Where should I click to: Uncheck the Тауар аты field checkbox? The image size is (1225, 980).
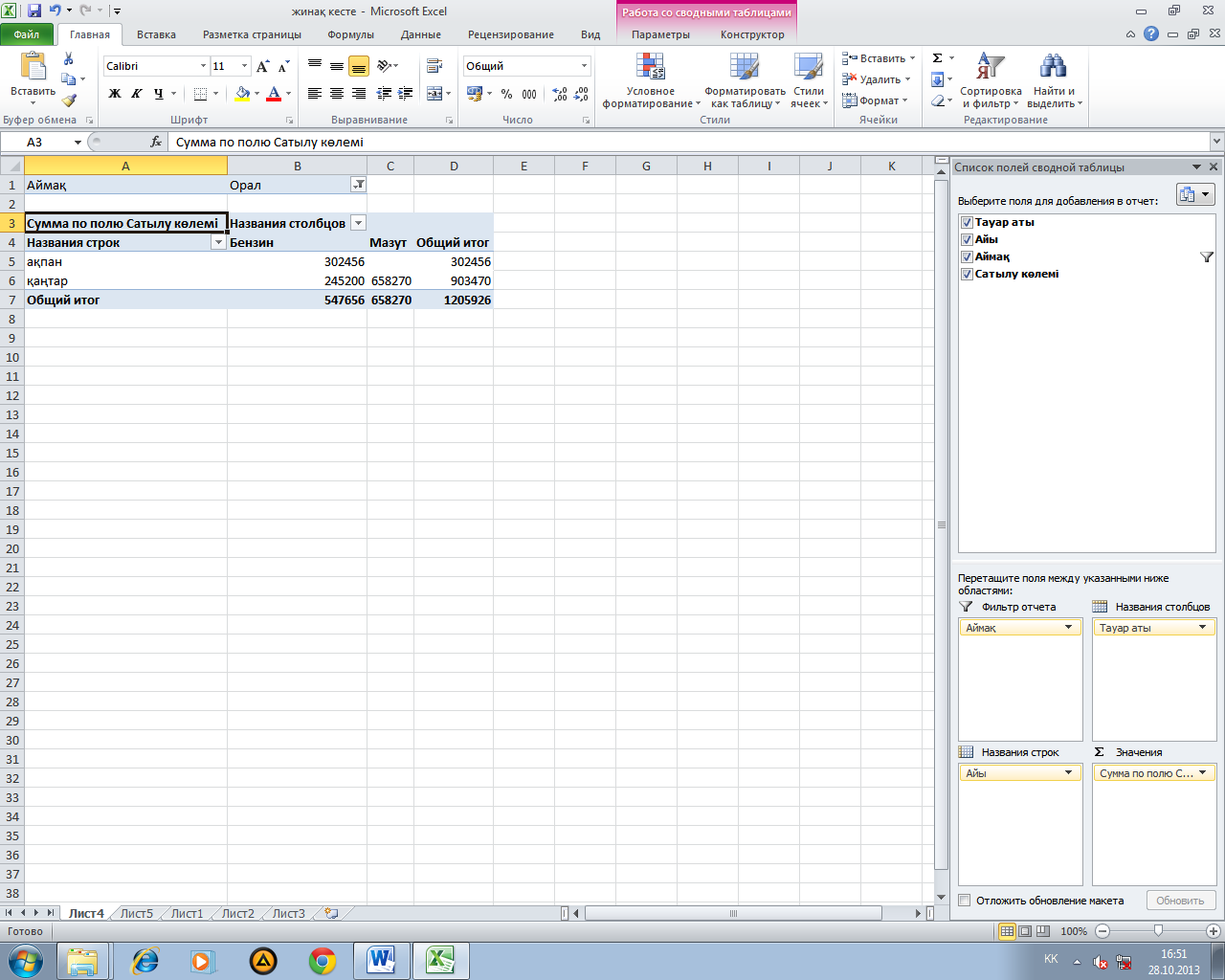point(967,222)
